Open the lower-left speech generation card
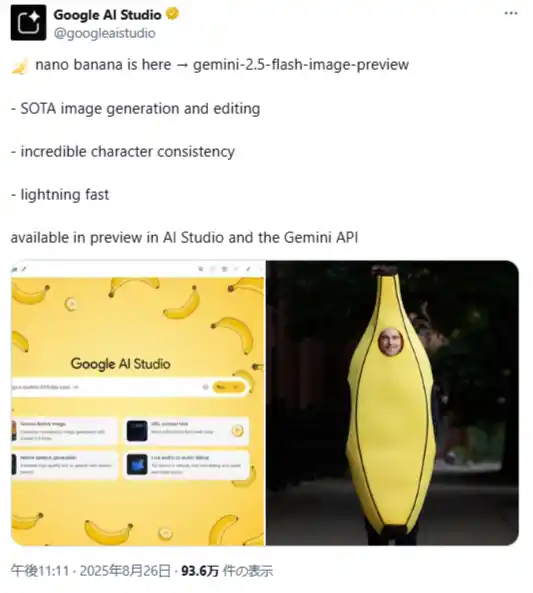 tap(64, 465)
